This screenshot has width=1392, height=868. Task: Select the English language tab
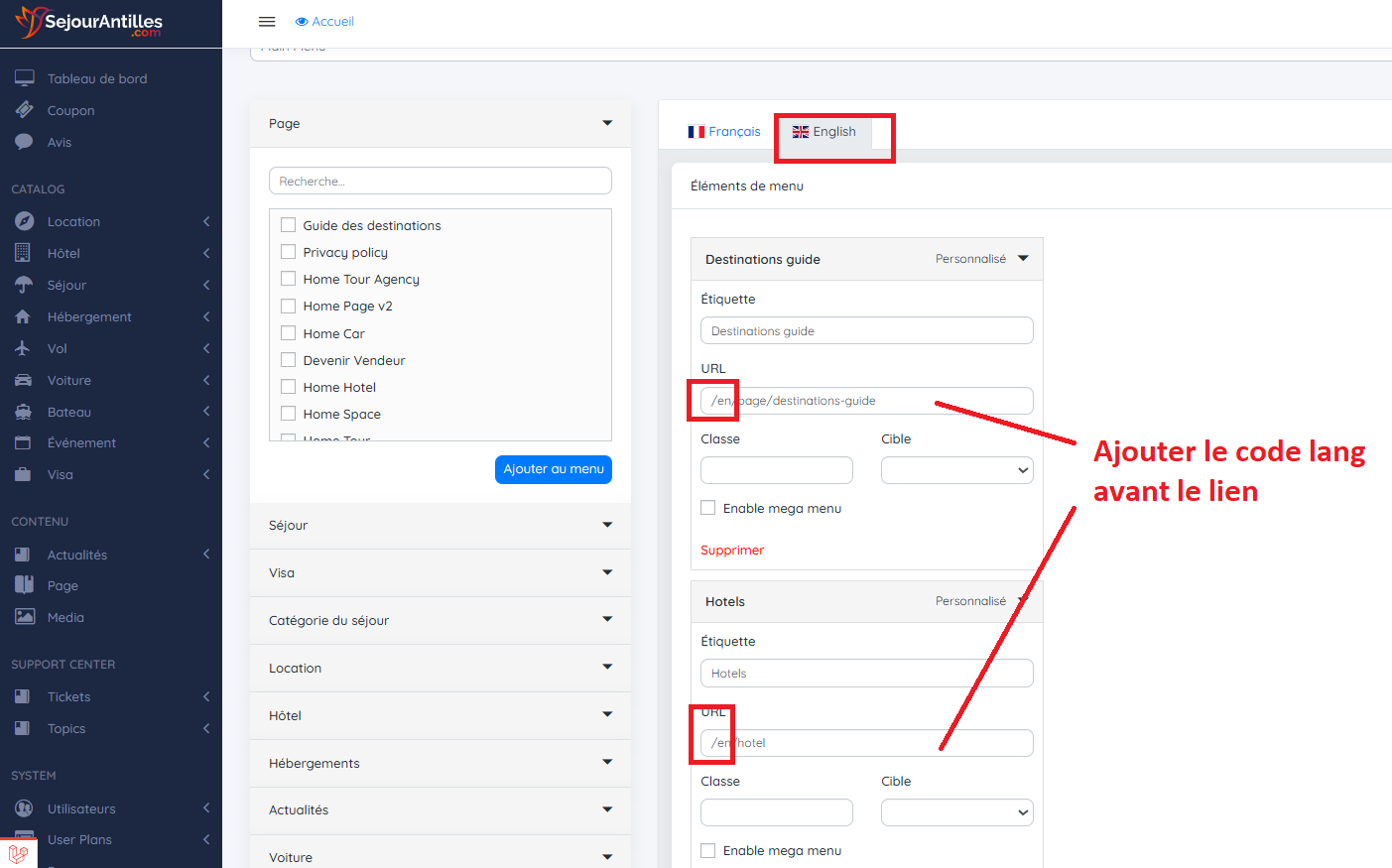[x=824, y=132]
